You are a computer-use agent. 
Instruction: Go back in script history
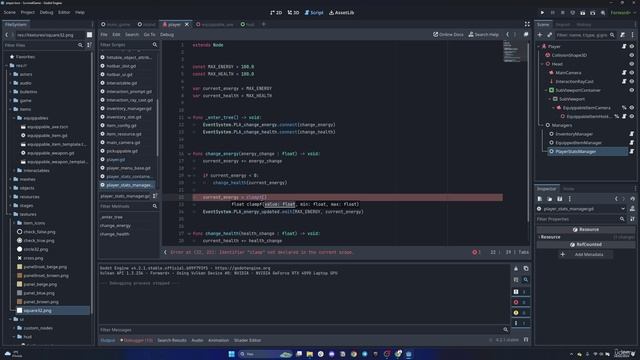coord(508,35)
